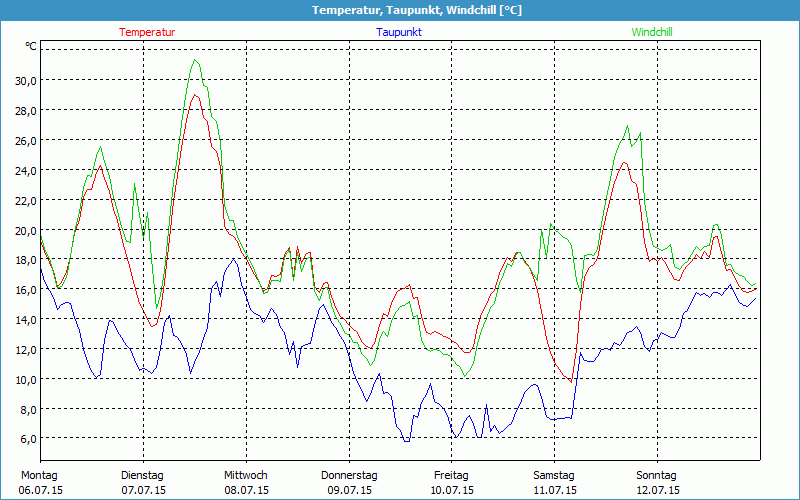Click the 'Mittwoch' day label
The width and height of the screenshot is (800, 500).
tap(246, 476)
